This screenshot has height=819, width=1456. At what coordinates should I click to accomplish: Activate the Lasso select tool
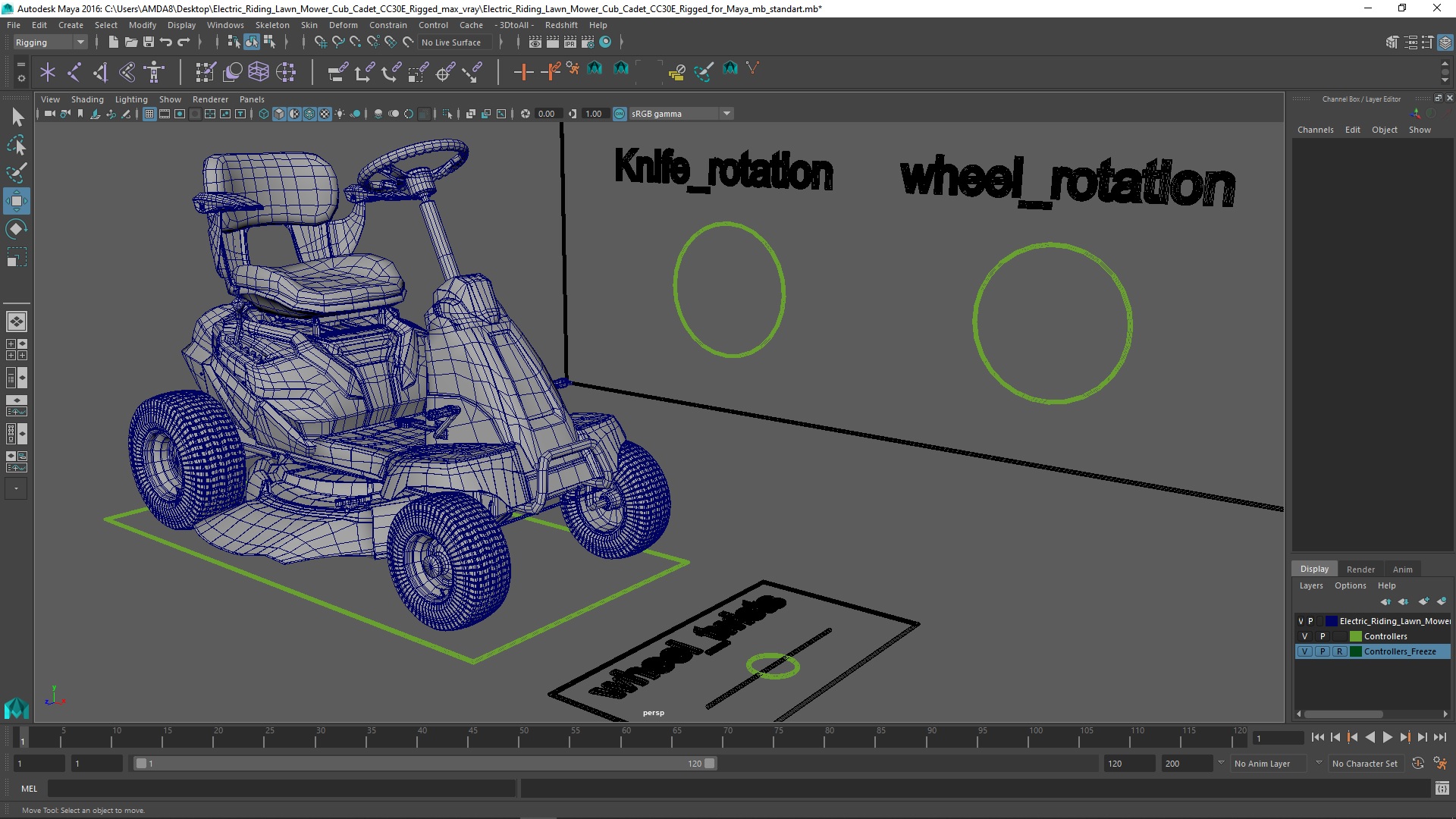tap(17, 145)
